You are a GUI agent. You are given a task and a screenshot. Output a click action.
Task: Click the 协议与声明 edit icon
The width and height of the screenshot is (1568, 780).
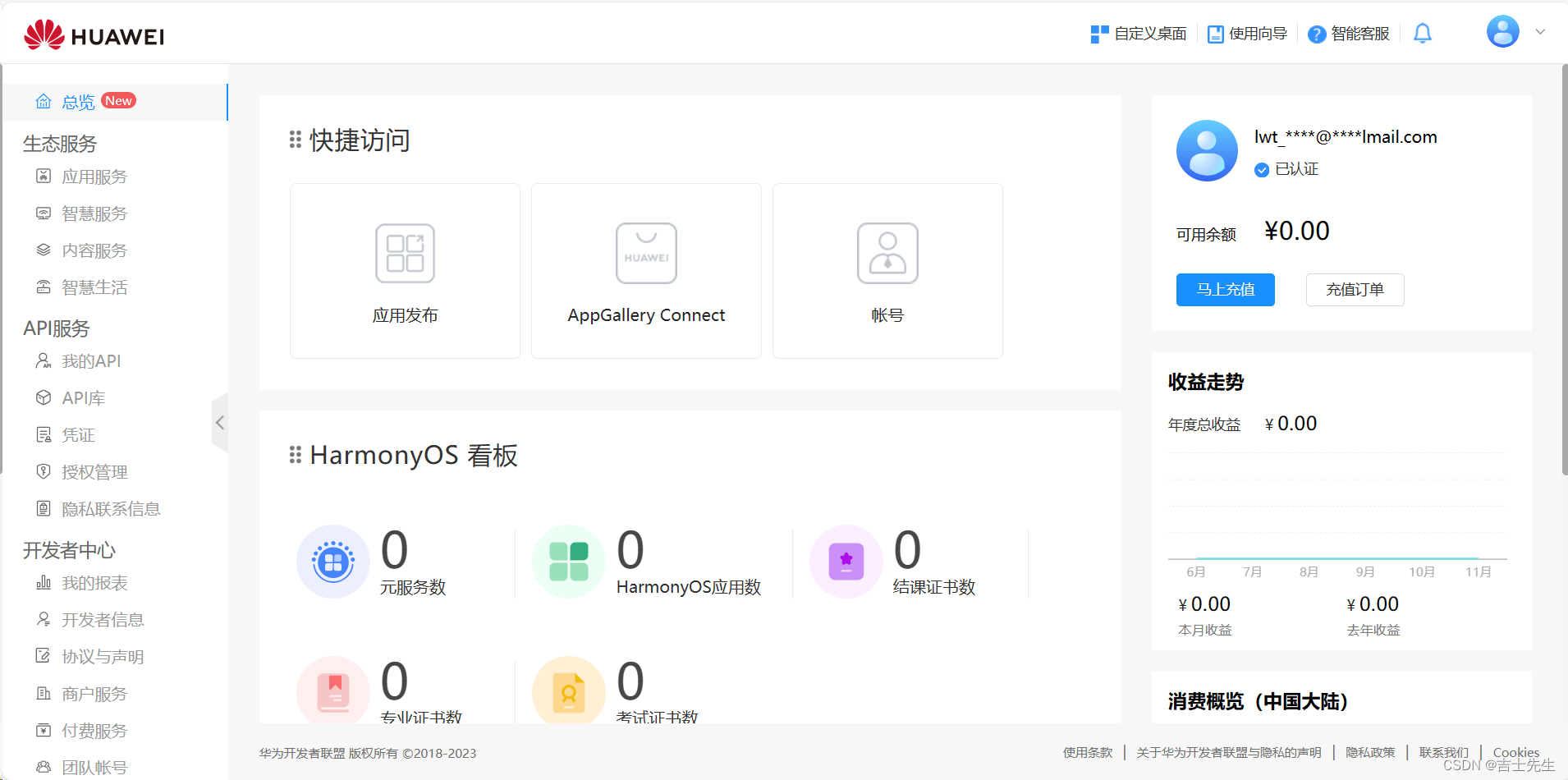point(44,656)
